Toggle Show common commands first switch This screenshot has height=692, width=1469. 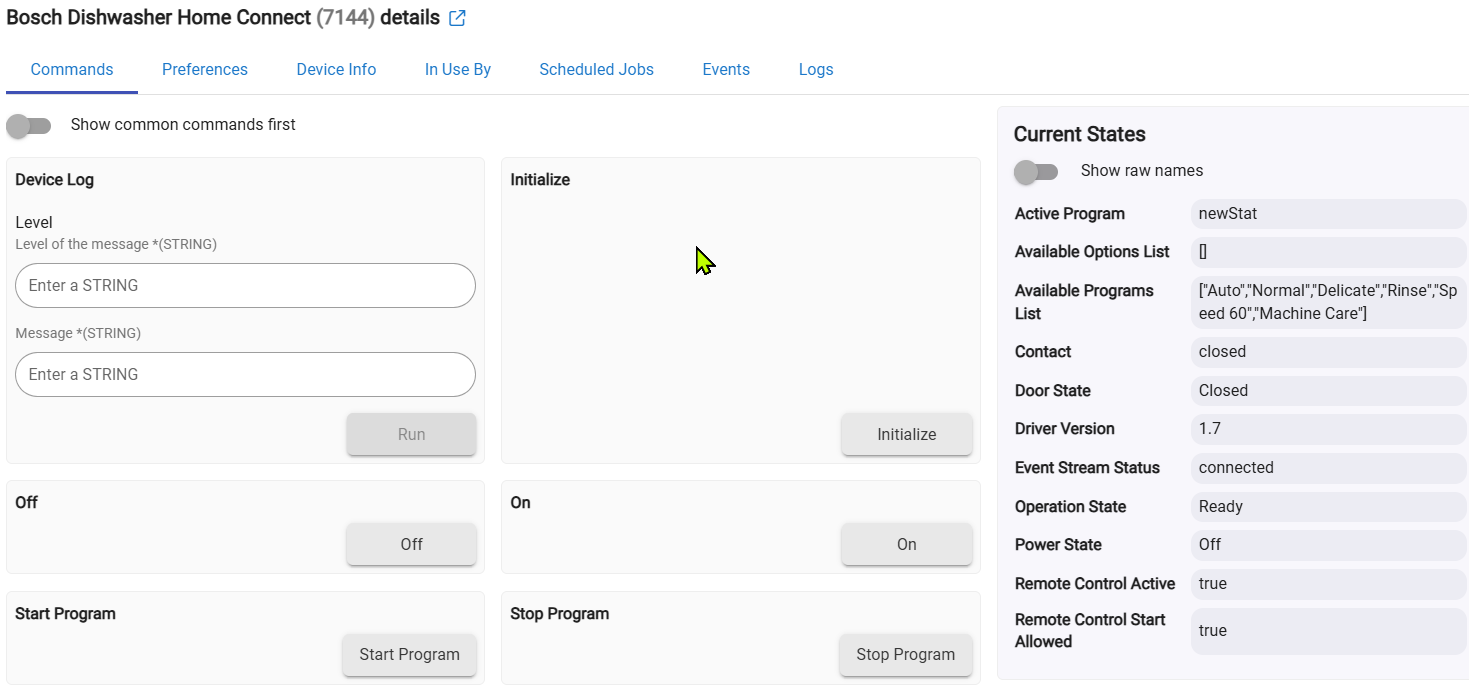(29, 125)
